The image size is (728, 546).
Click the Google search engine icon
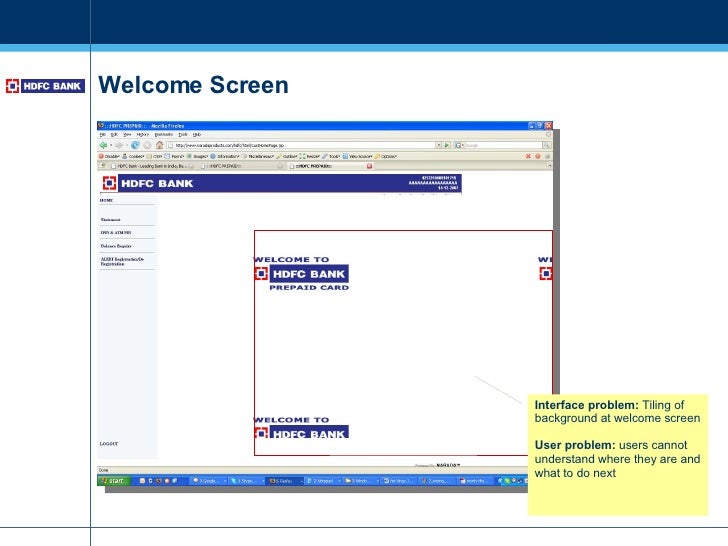[x=458, y=145]
